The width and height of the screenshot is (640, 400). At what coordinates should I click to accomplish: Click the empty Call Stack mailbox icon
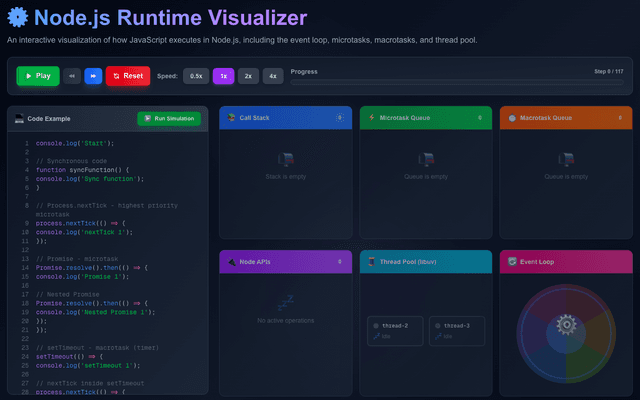286,159
